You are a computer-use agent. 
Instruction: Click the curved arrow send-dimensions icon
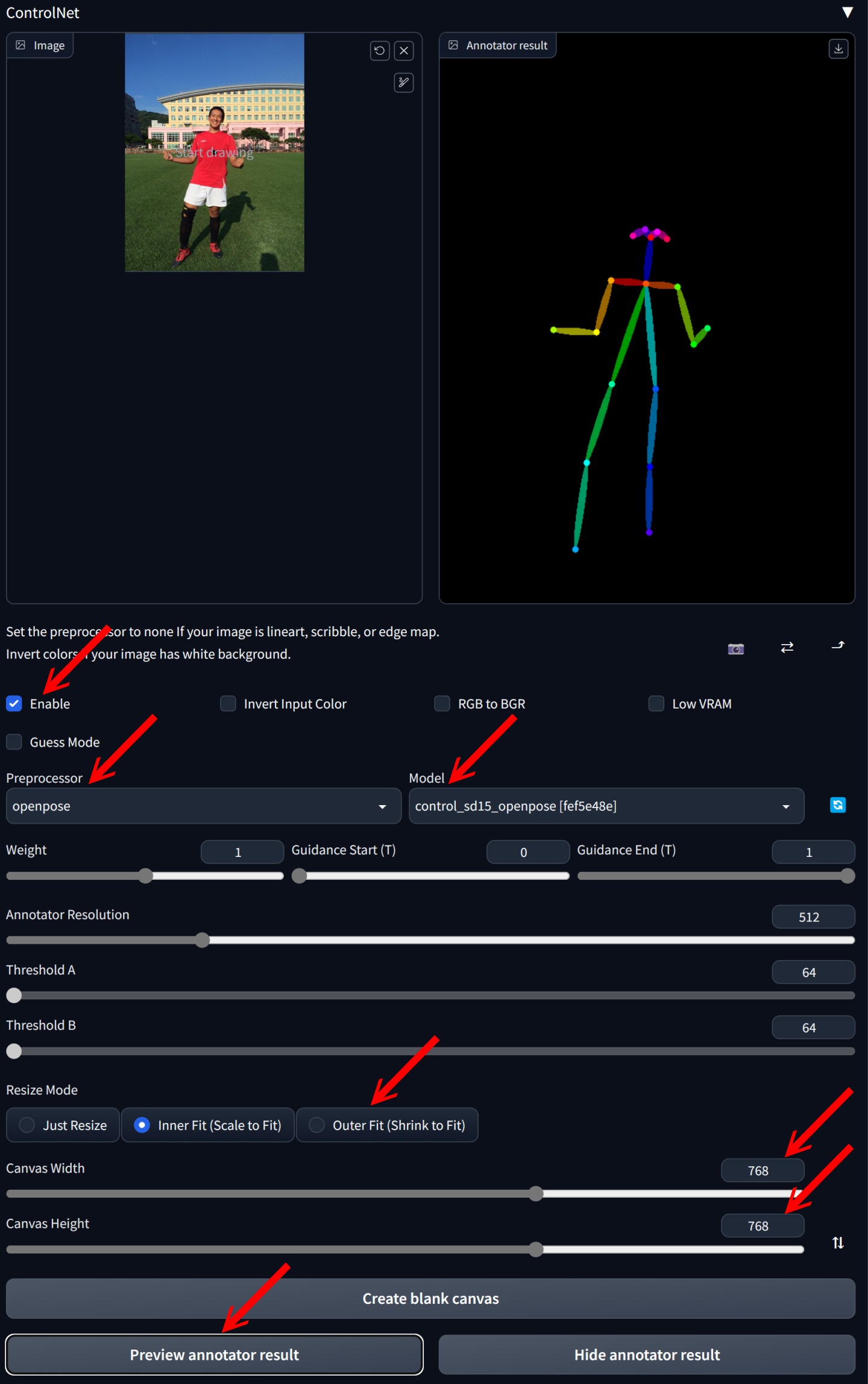click(838, 646)
